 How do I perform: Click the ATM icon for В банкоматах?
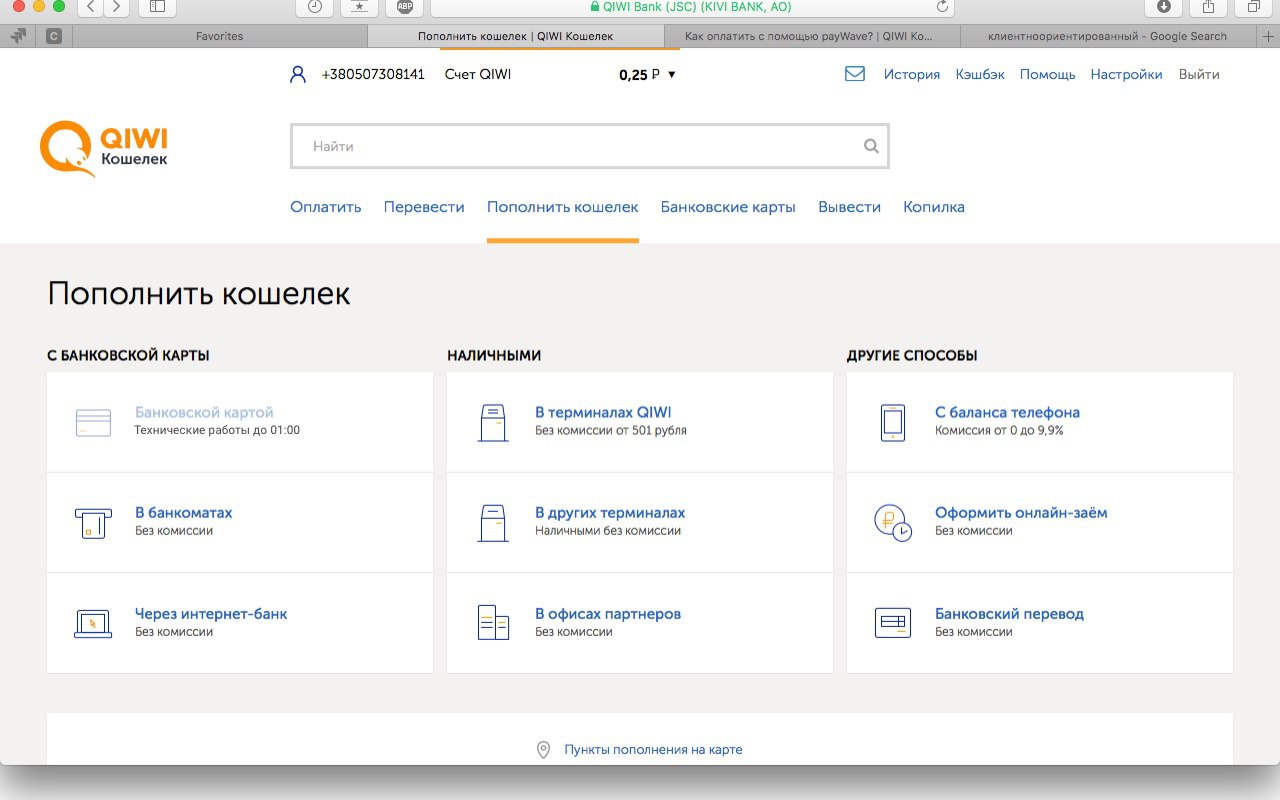[x=93, y=523]
